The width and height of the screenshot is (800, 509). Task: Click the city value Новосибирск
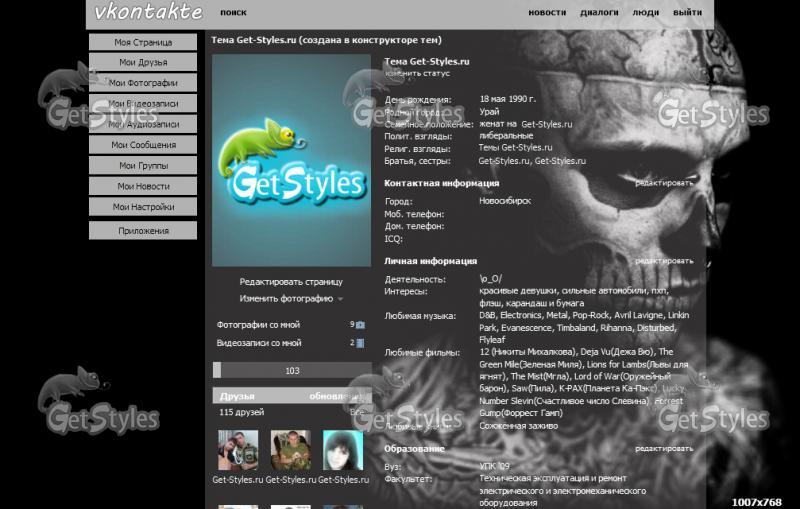click(x=505, y=201)
